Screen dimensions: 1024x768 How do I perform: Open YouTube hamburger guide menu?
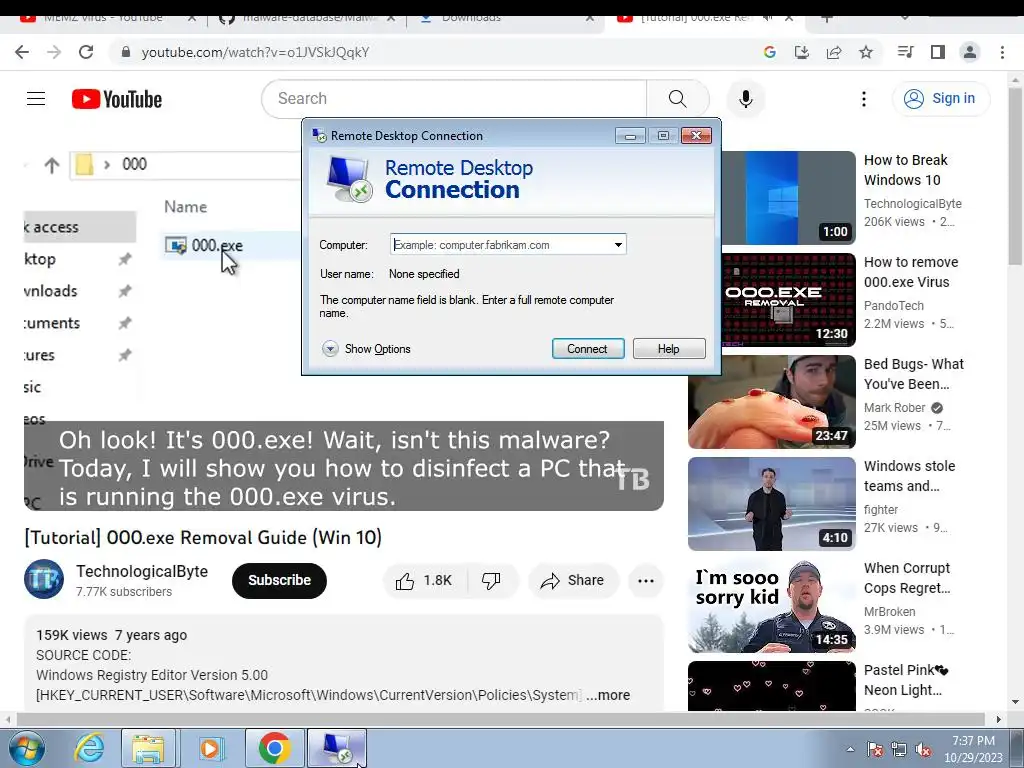click(x=36, y=99)
